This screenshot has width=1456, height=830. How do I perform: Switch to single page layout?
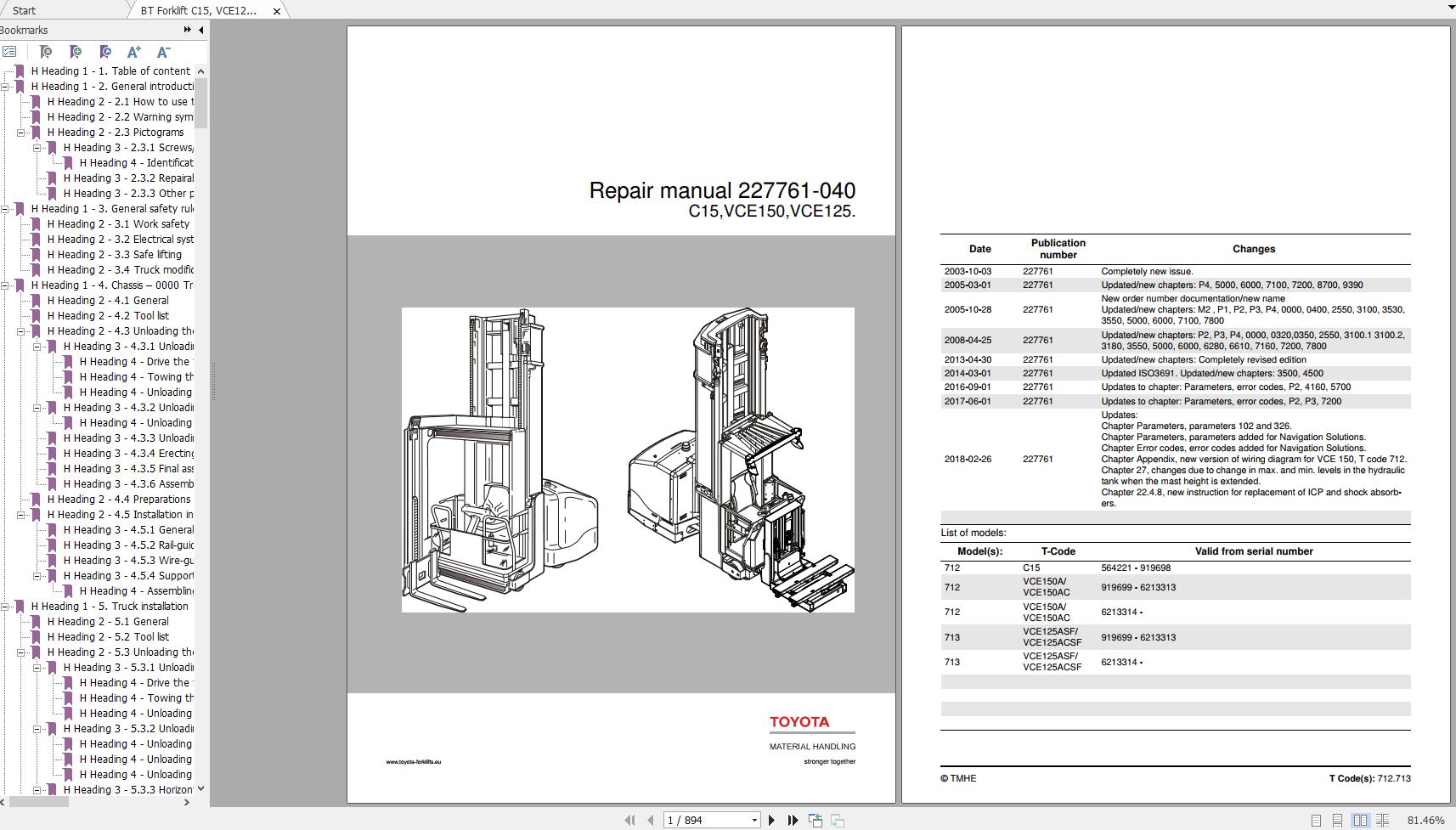click(1316, 820)
